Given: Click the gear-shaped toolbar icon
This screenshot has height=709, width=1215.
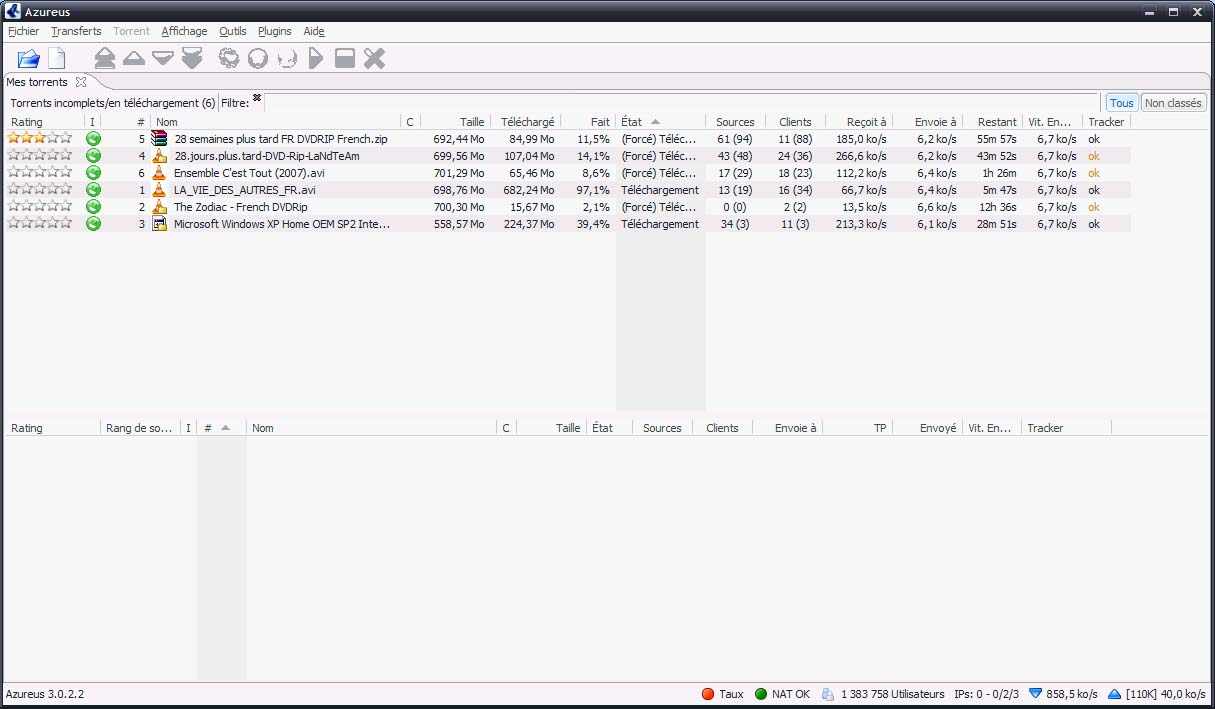Looking at the screenshot, I should [229, 59].
